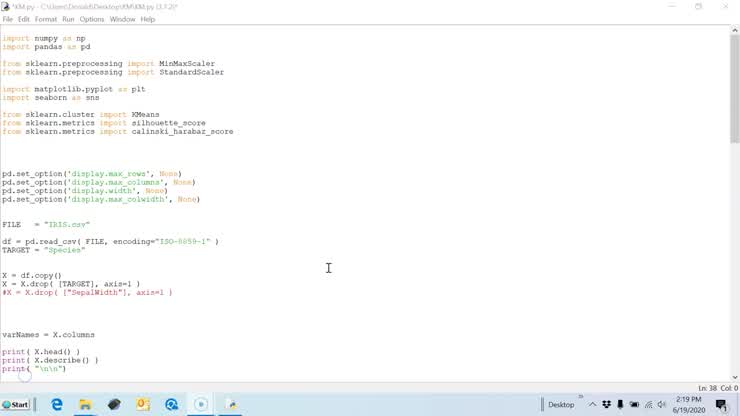Open the Format menu
Screen dimensions: 740x416
point(46,19)
